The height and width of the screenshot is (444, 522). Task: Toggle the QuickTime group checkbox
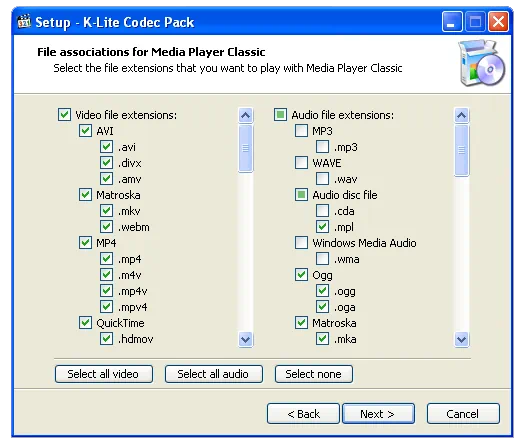(85, 323)
